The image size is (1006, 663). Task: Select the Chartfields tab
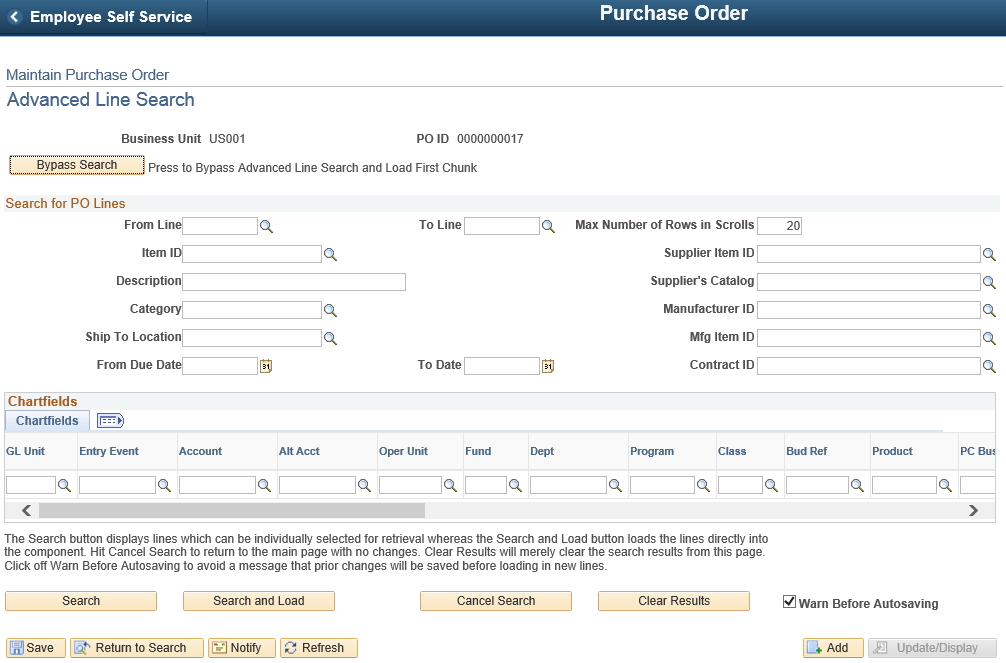point(46,420)
